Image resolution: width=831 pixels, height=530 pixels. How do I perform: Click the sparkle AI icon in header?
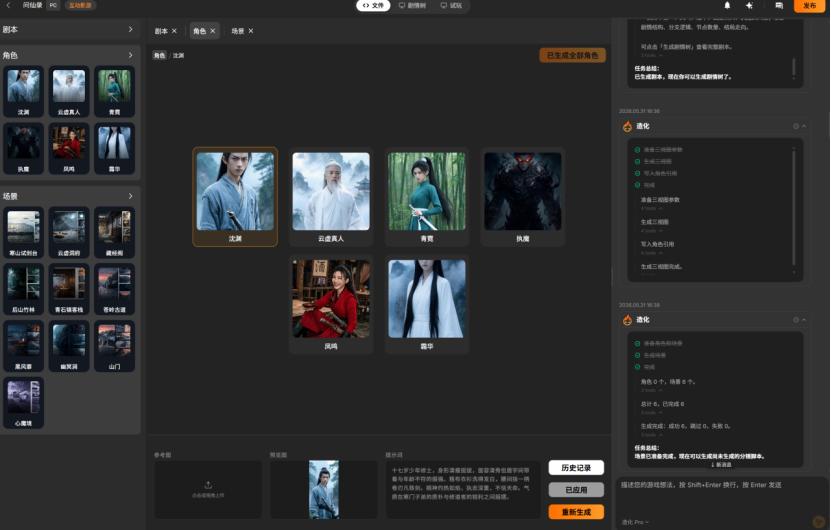(x=749, y=5)
